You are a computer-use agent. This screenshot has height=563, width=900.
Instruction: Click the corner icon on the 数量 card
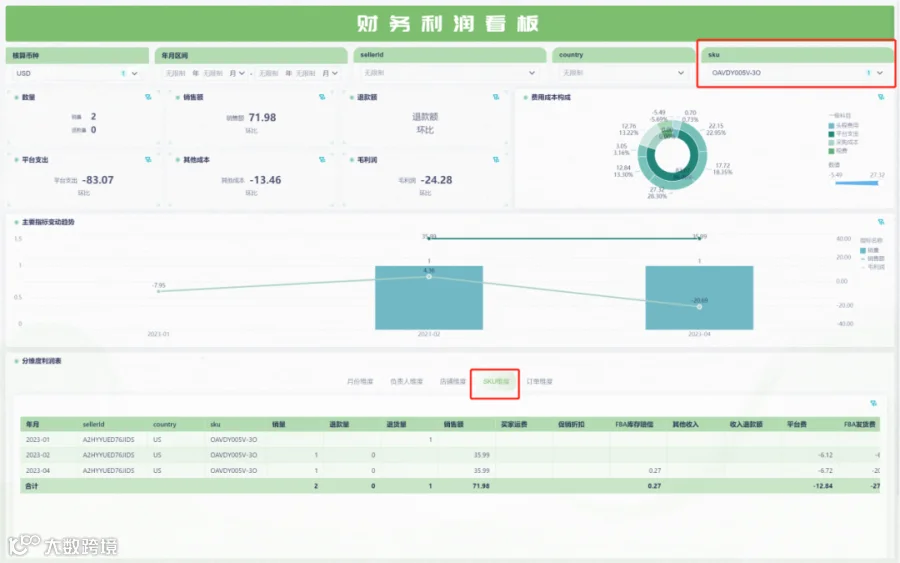click(148, 97)
